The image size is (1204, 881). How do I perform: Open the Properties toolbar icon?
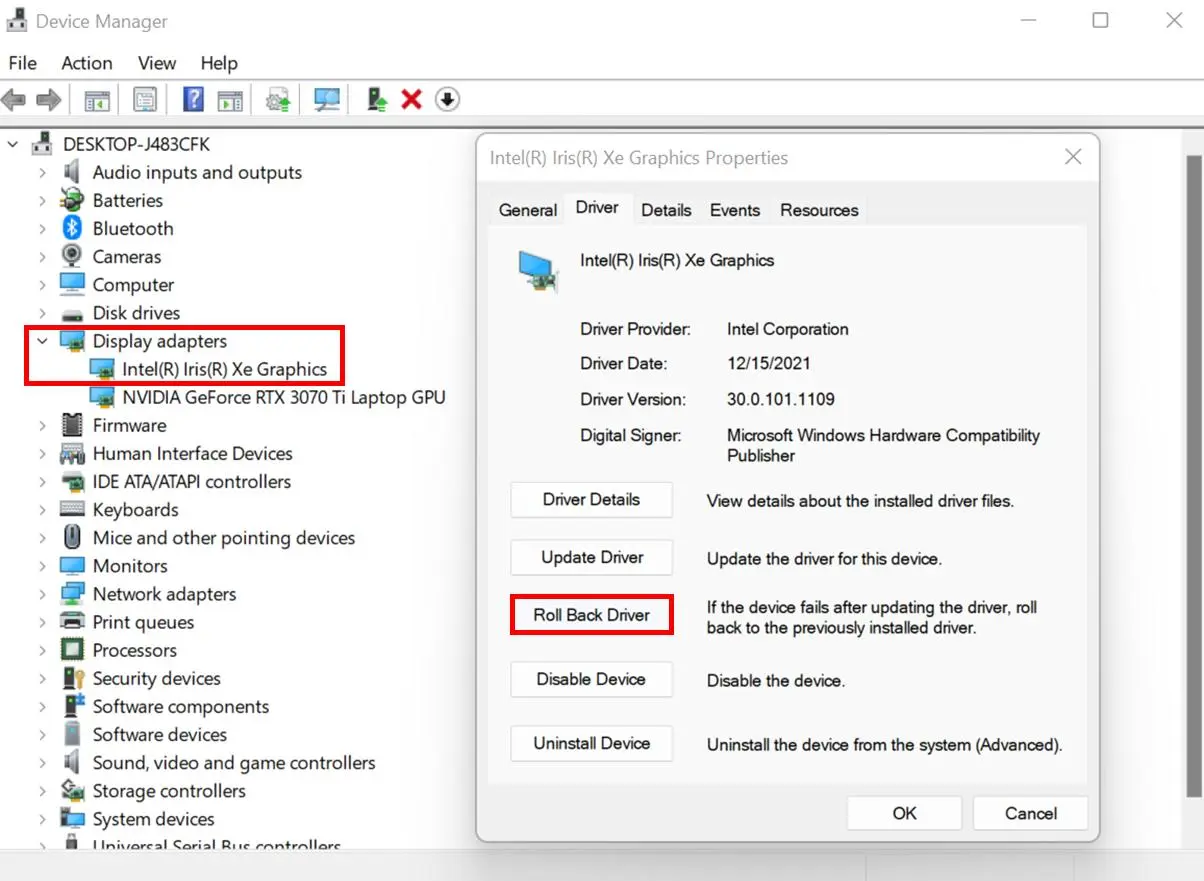pyautogui.click(x=145, y=100)
